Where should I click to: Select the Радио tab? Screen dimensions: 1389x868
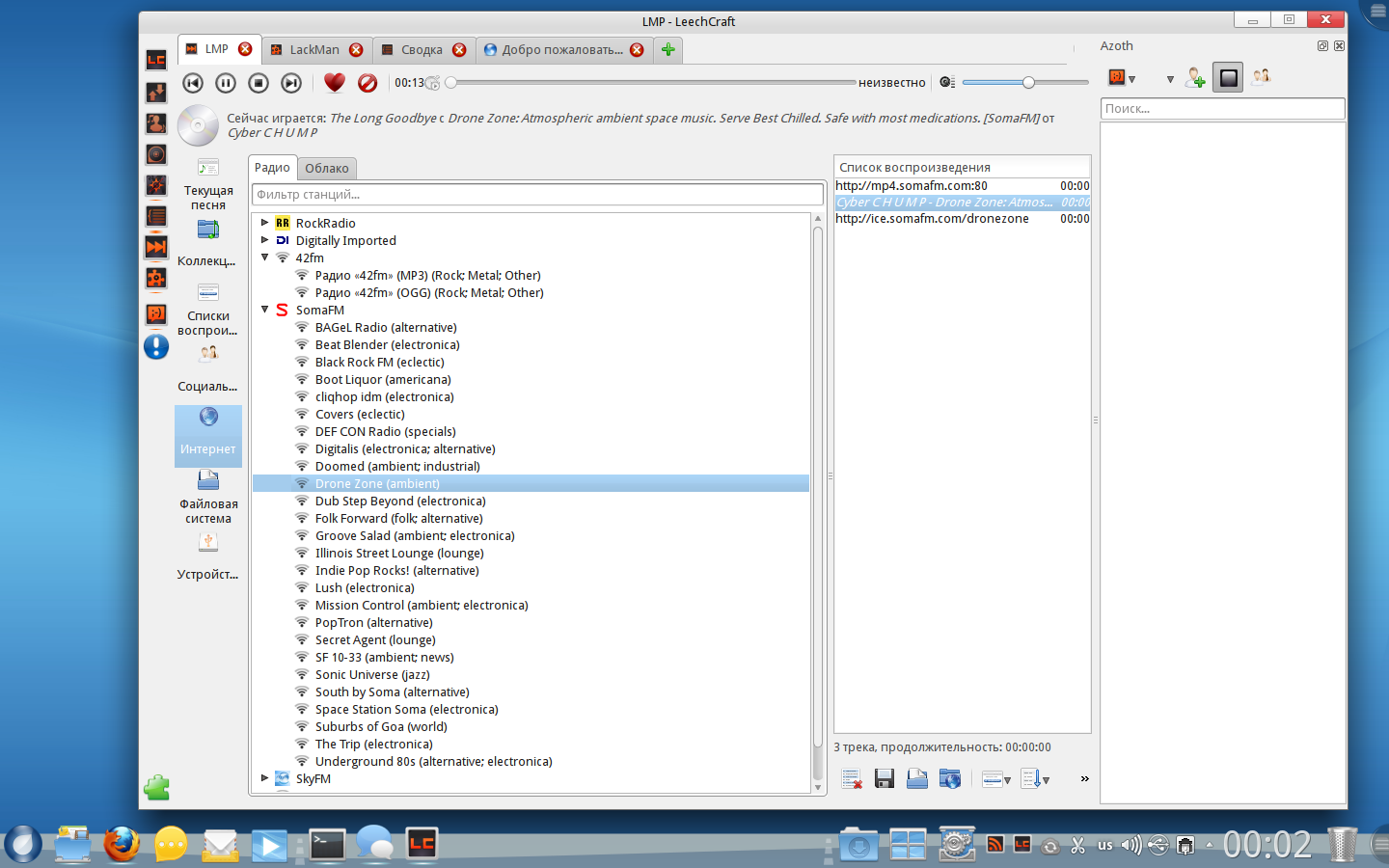[x=272, y=168]
